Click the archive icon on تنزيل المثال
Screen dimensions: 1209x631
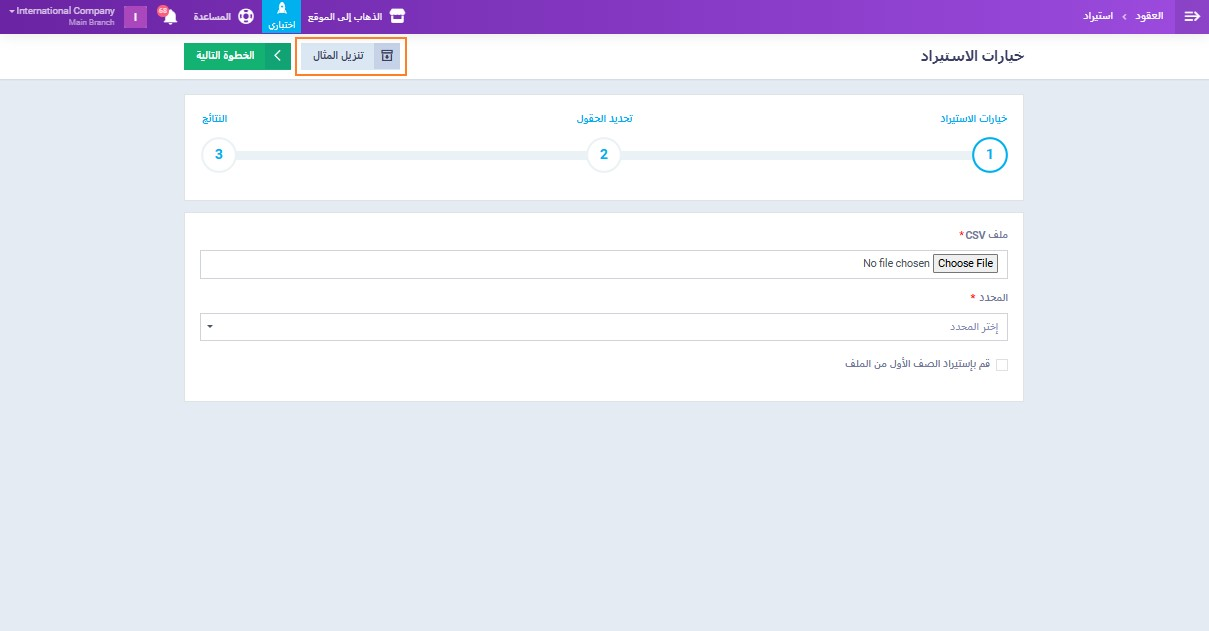pyautogui.click(x=387, y=56)
